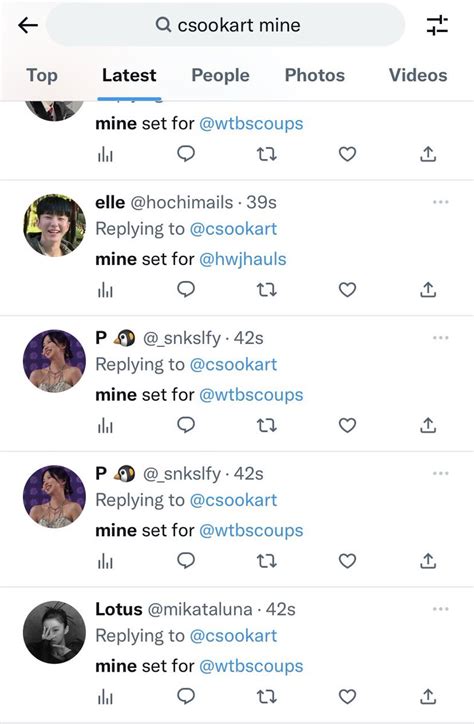This screenshot has width=474, height=724.
Task: Retweet the first P @_snkslfy reply
Action: point(266,425)
